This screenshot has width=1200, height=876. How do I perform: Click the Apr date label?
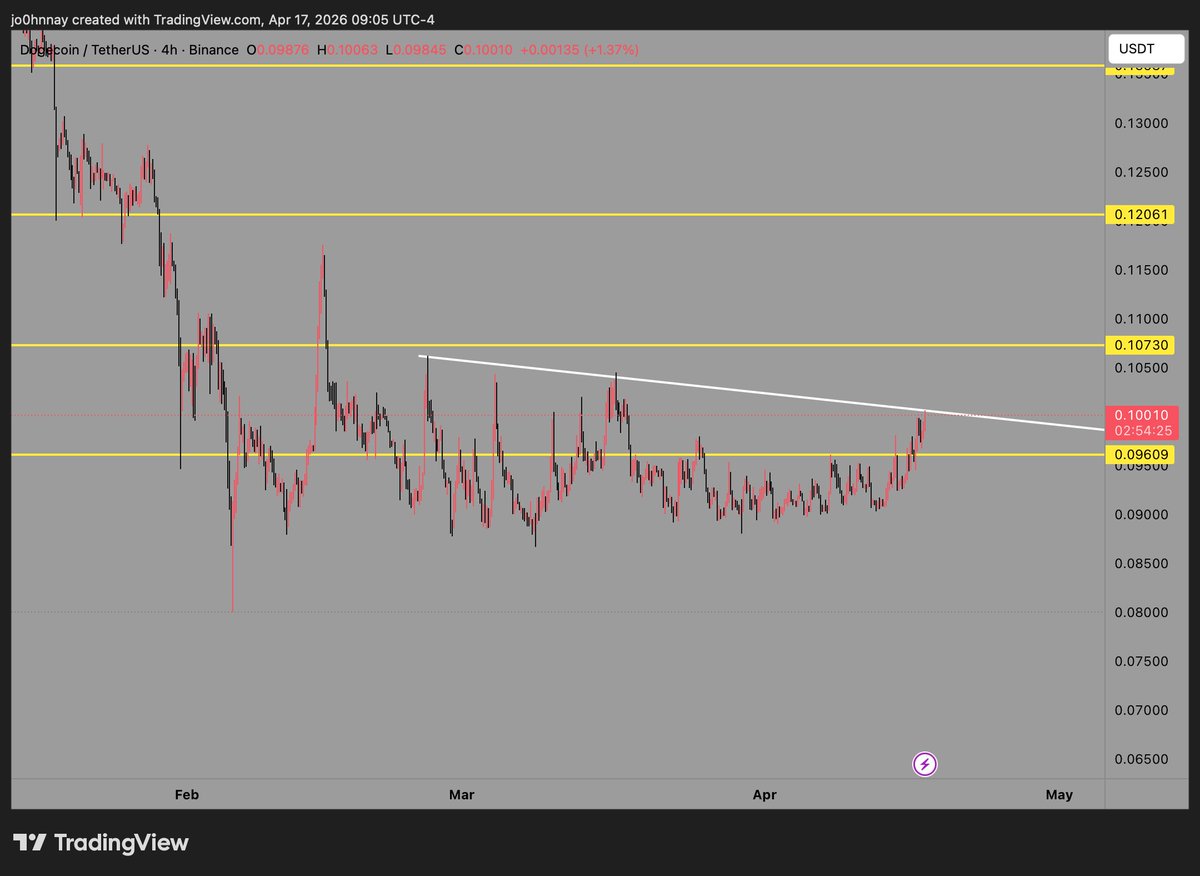point(764,795)
